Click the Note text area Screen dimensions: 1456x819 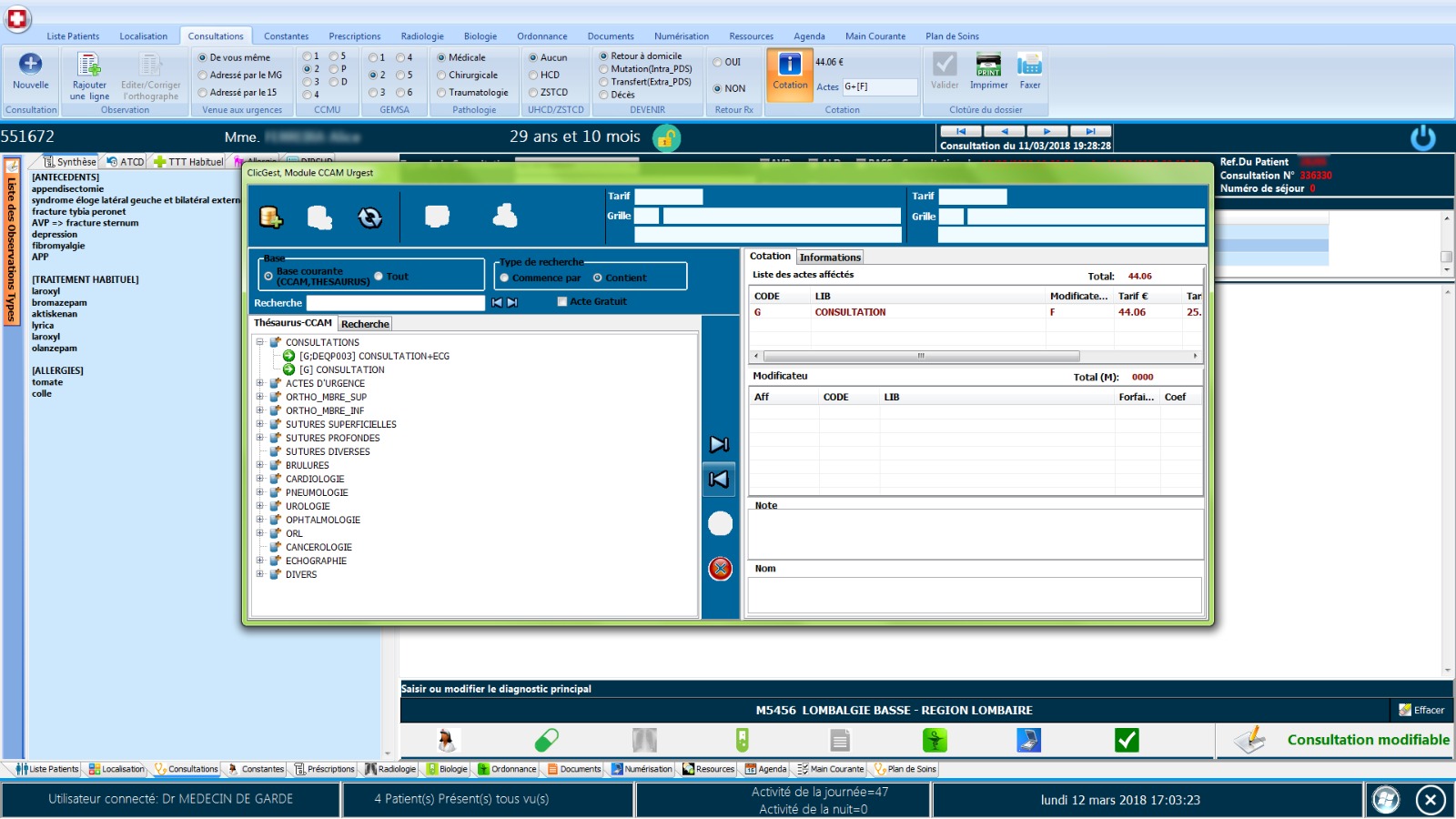(x=975, y=534)
